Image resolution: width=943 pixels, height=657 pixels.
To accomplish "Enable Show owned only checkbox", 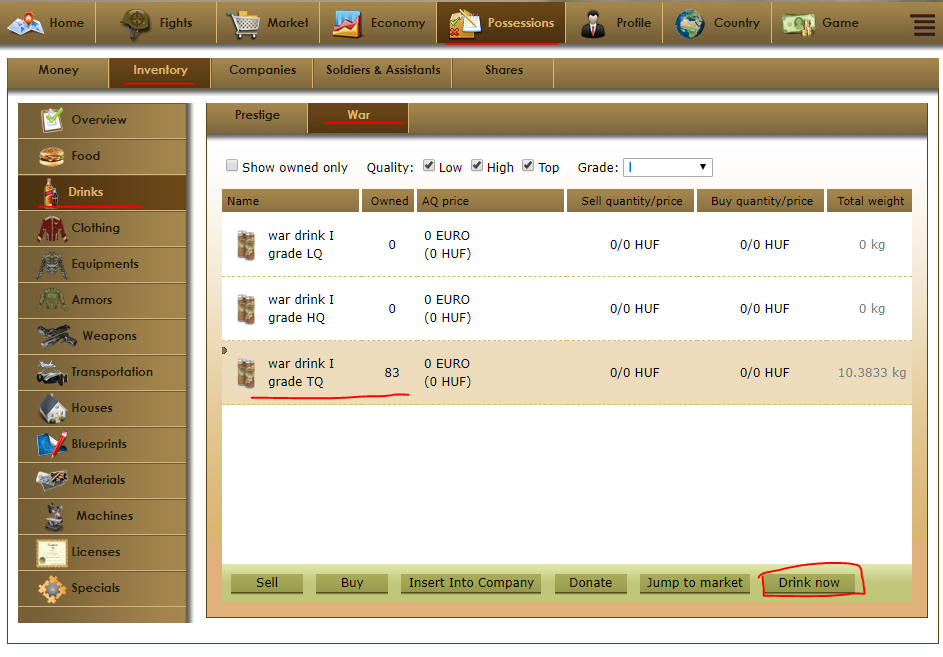I will (232, 165).
